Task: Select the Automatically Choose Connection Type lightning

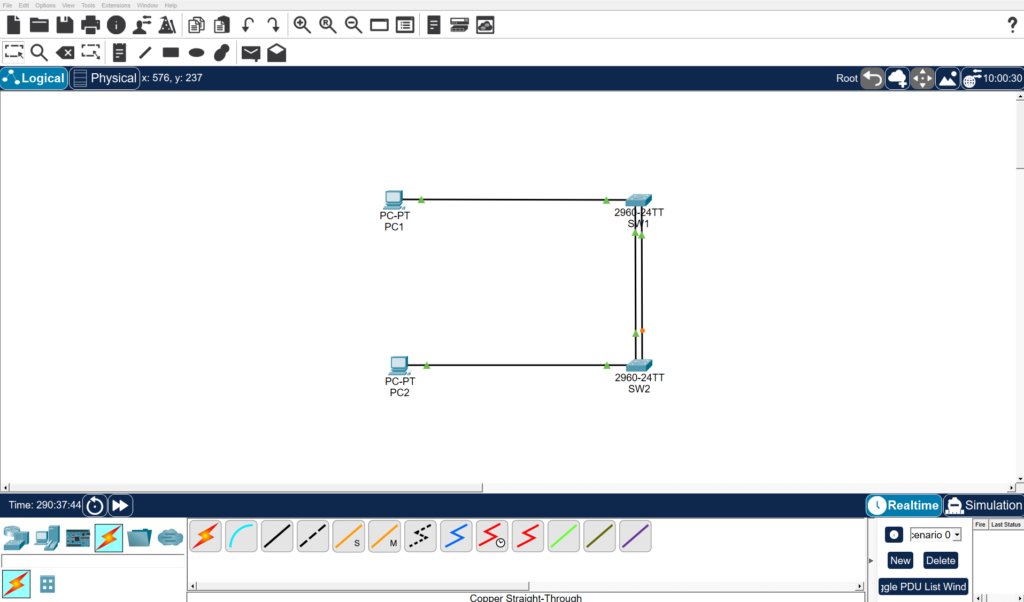Action: [x=205, y=536]
